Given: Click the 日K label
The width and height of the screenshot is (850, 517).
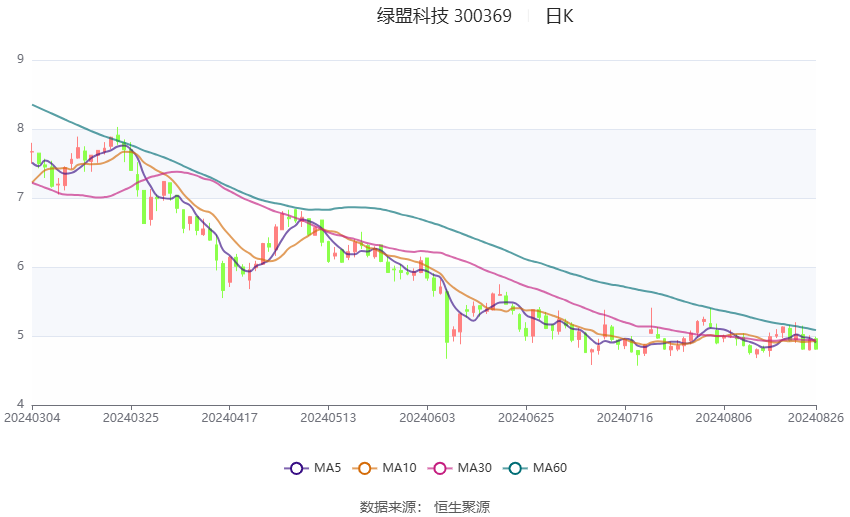Looking at the screenshot, I should click(x=559, y=16).
